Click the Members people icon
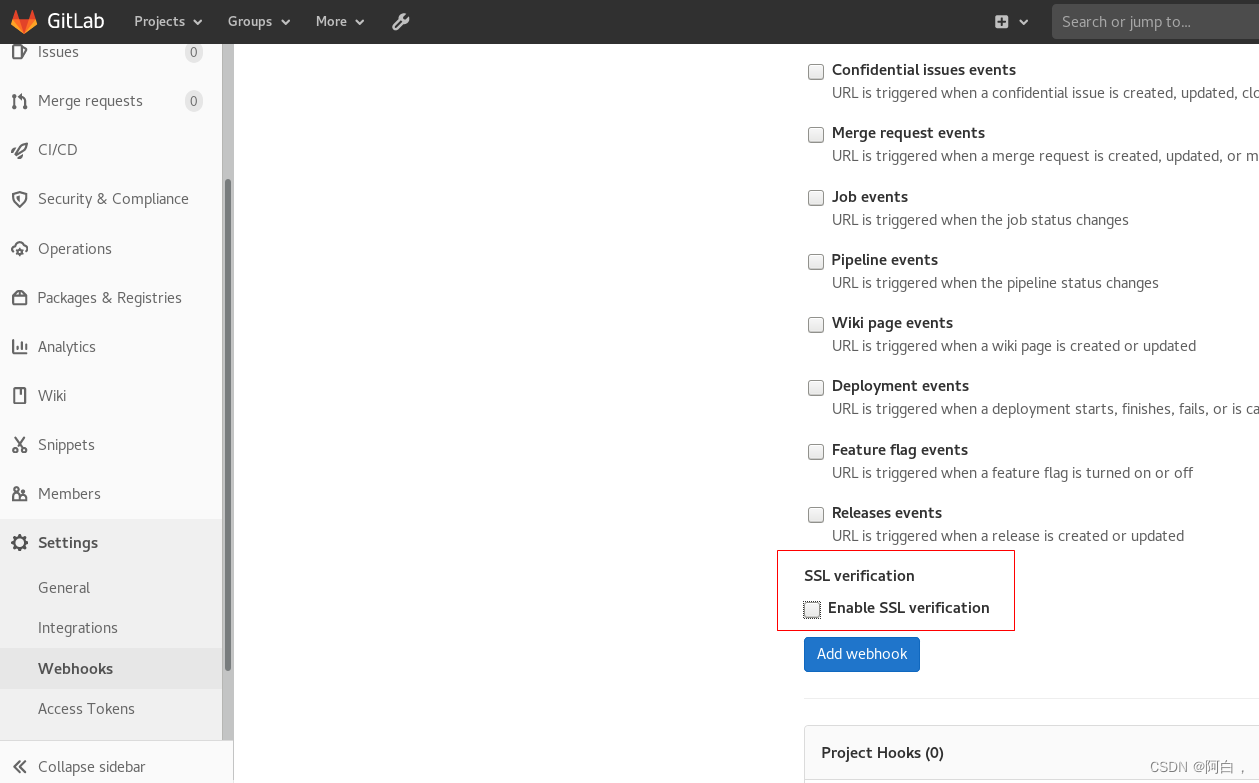1259x783 pixels. click(x=19, y=494)
